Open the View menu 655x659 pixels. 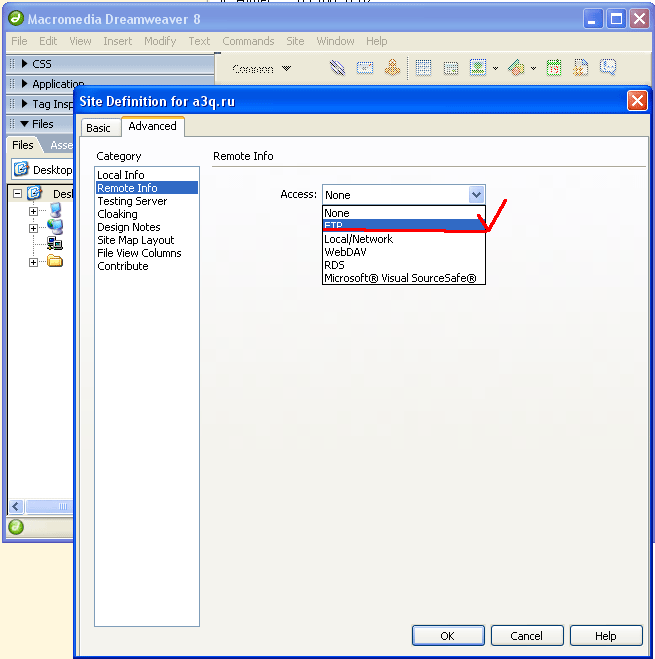point(80,41)
